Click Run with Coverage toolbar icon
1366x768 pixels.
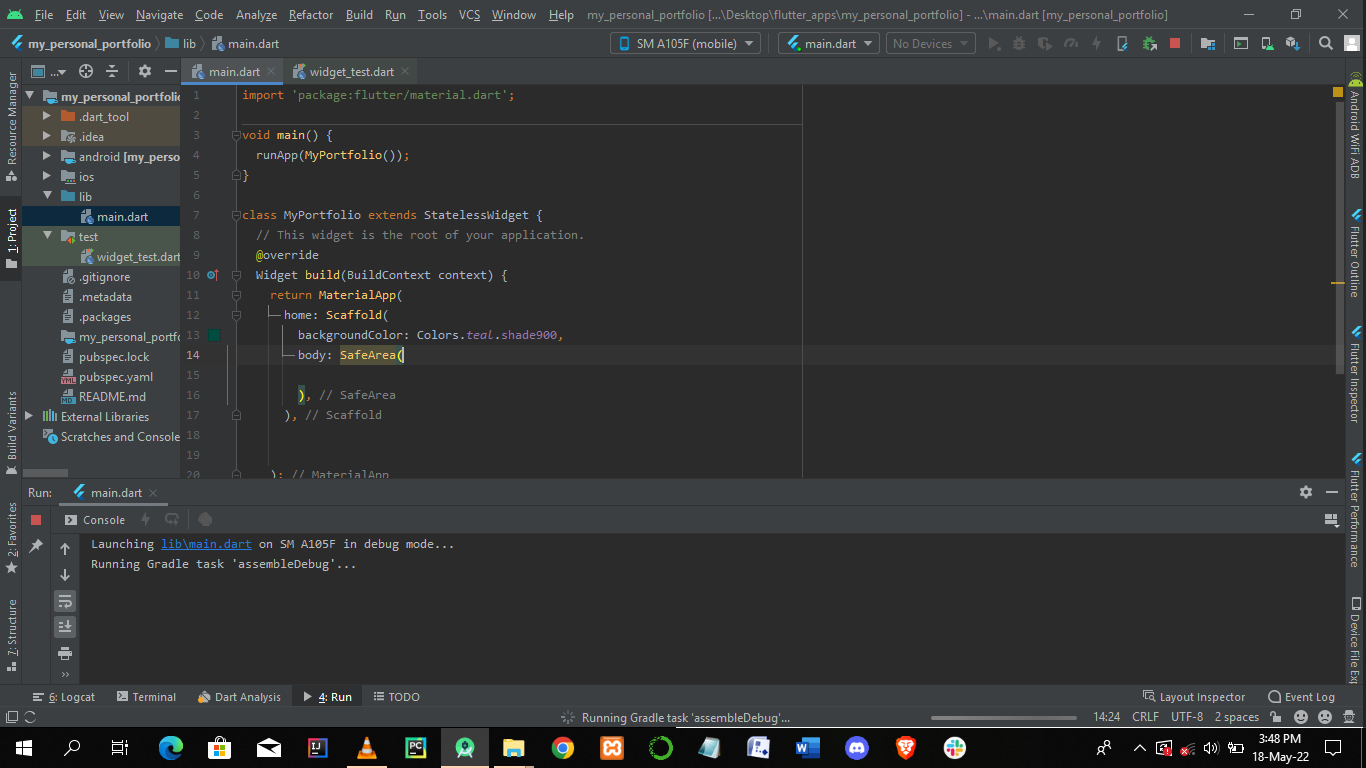[1045, 44]
